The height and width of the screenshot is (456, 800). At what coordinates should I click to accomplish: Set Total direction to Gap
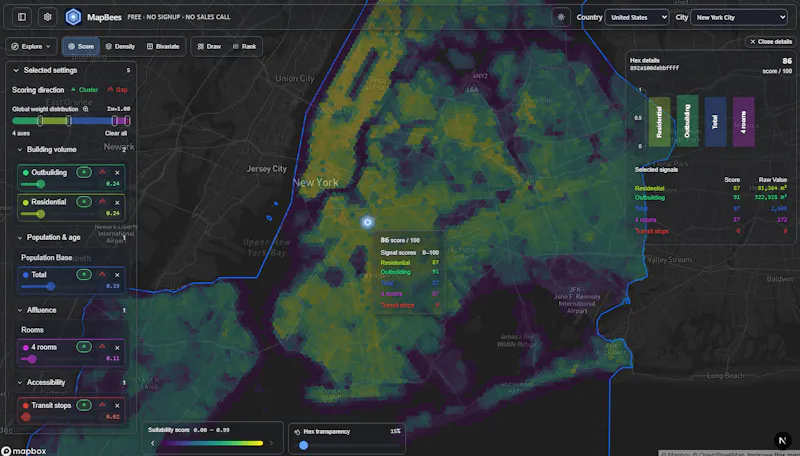(103, 274)
